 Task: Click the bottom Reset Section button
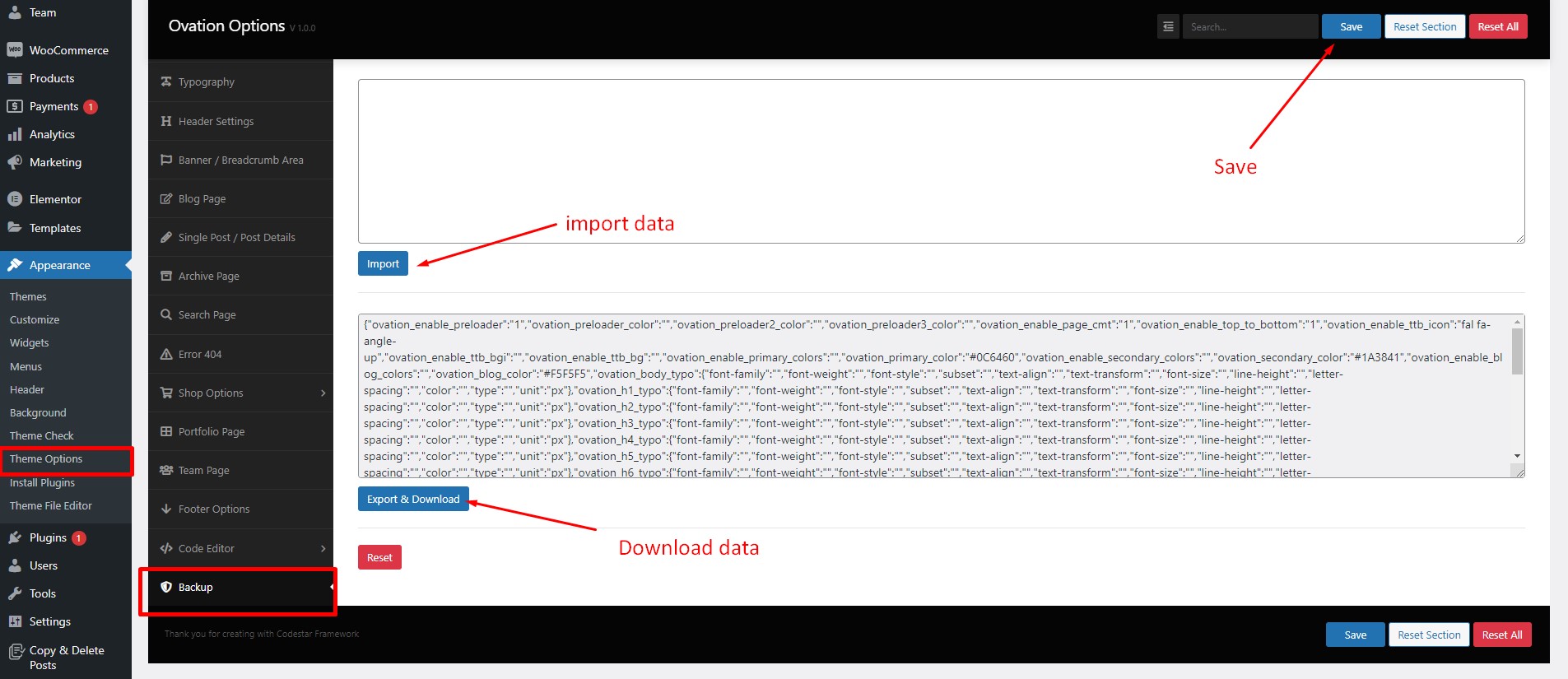pyautogui.click(x=1429, y=635)
